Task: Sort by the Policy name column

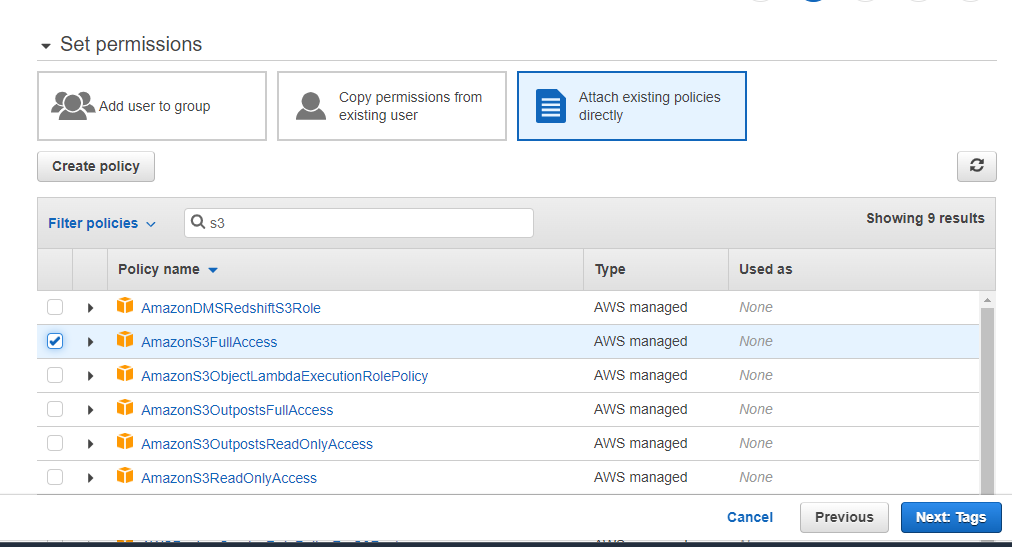Action: click(x=168, y=269)
